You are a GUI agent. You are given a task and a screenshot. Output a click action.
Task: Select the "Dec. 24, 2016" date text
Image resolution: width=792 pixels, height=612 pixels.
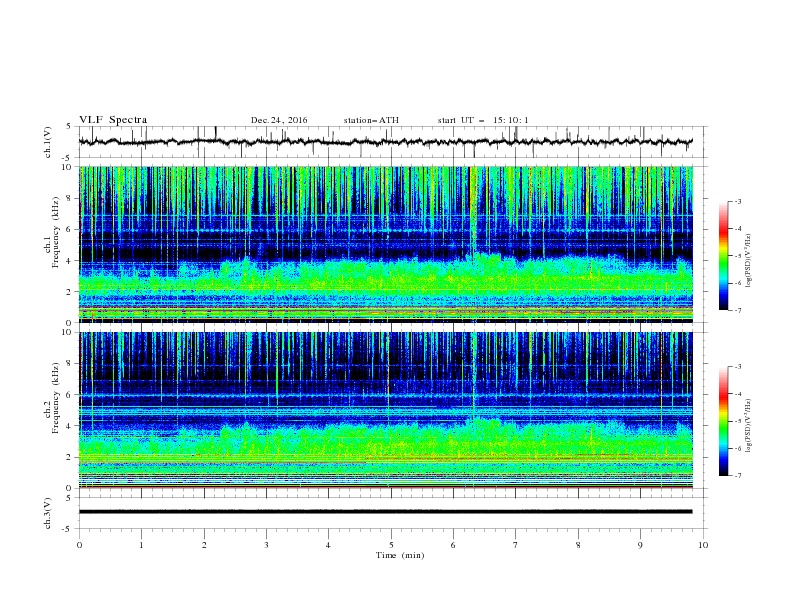(279, 120)
